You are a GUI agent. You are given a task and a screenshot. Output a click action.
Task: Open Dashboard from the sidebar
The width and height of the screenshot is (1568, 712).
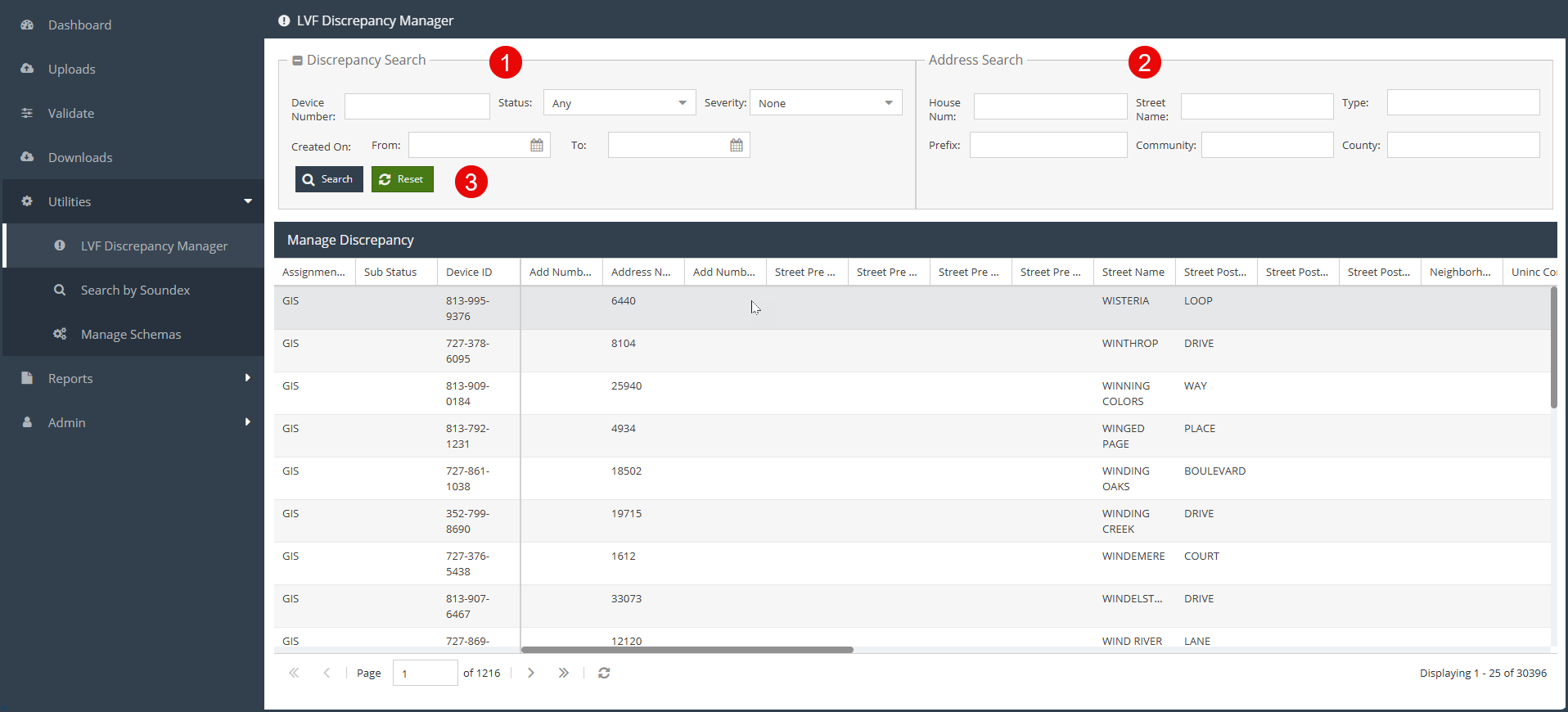[x=79, y=25]
